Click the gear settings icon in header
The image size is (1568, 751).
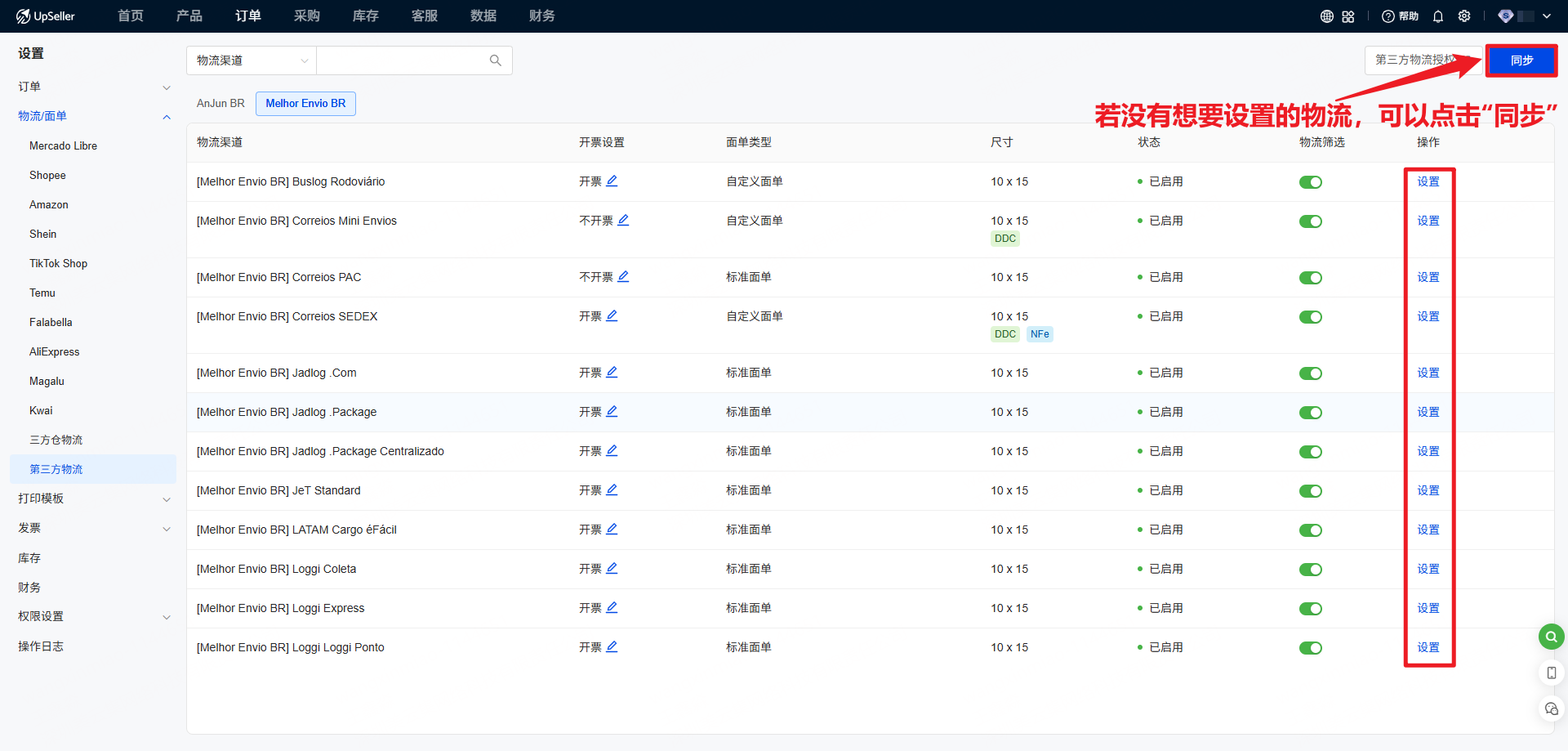coord(1464,16)
